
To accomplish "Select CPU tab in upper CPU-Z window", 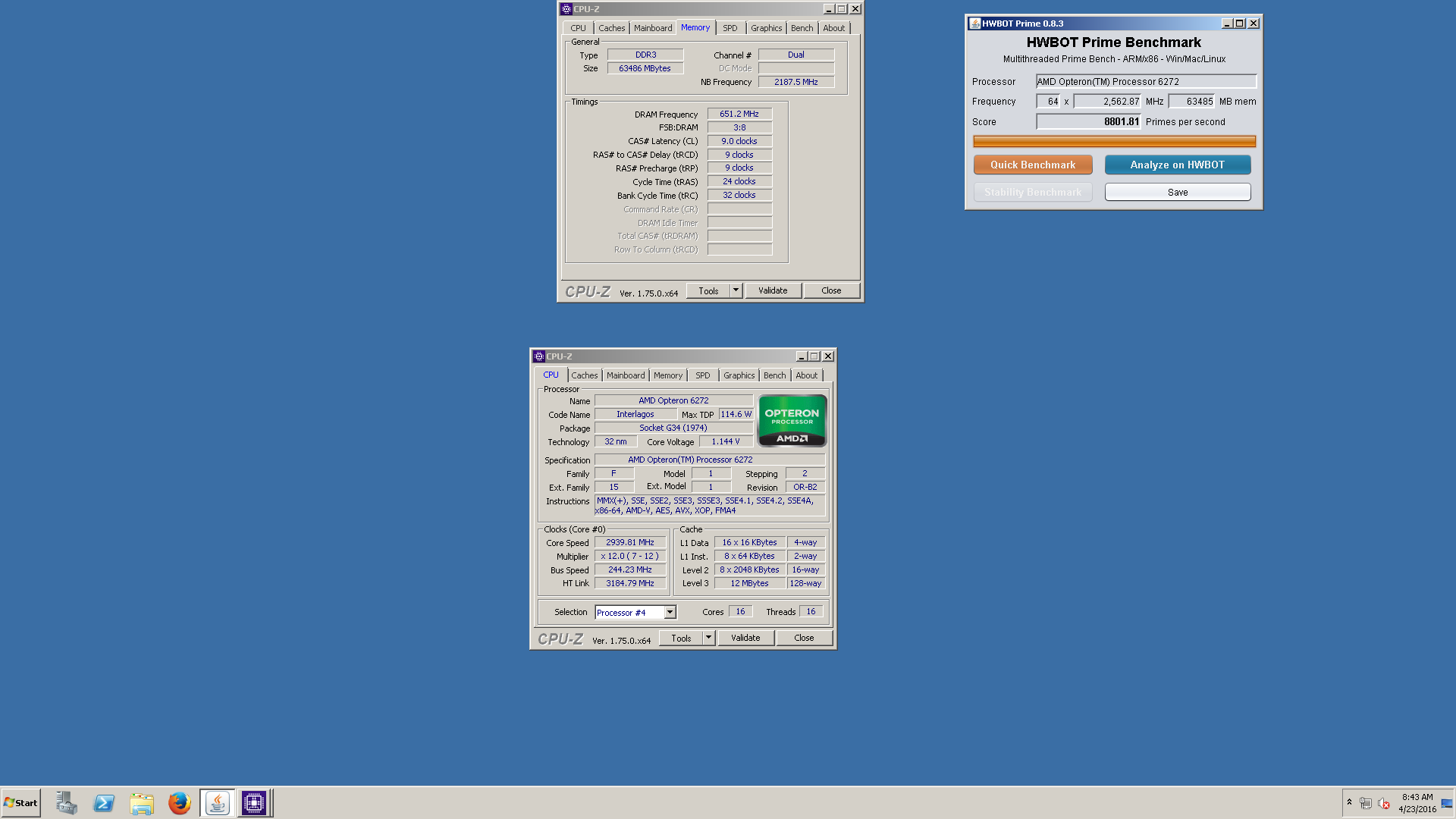I will [579, 28].
